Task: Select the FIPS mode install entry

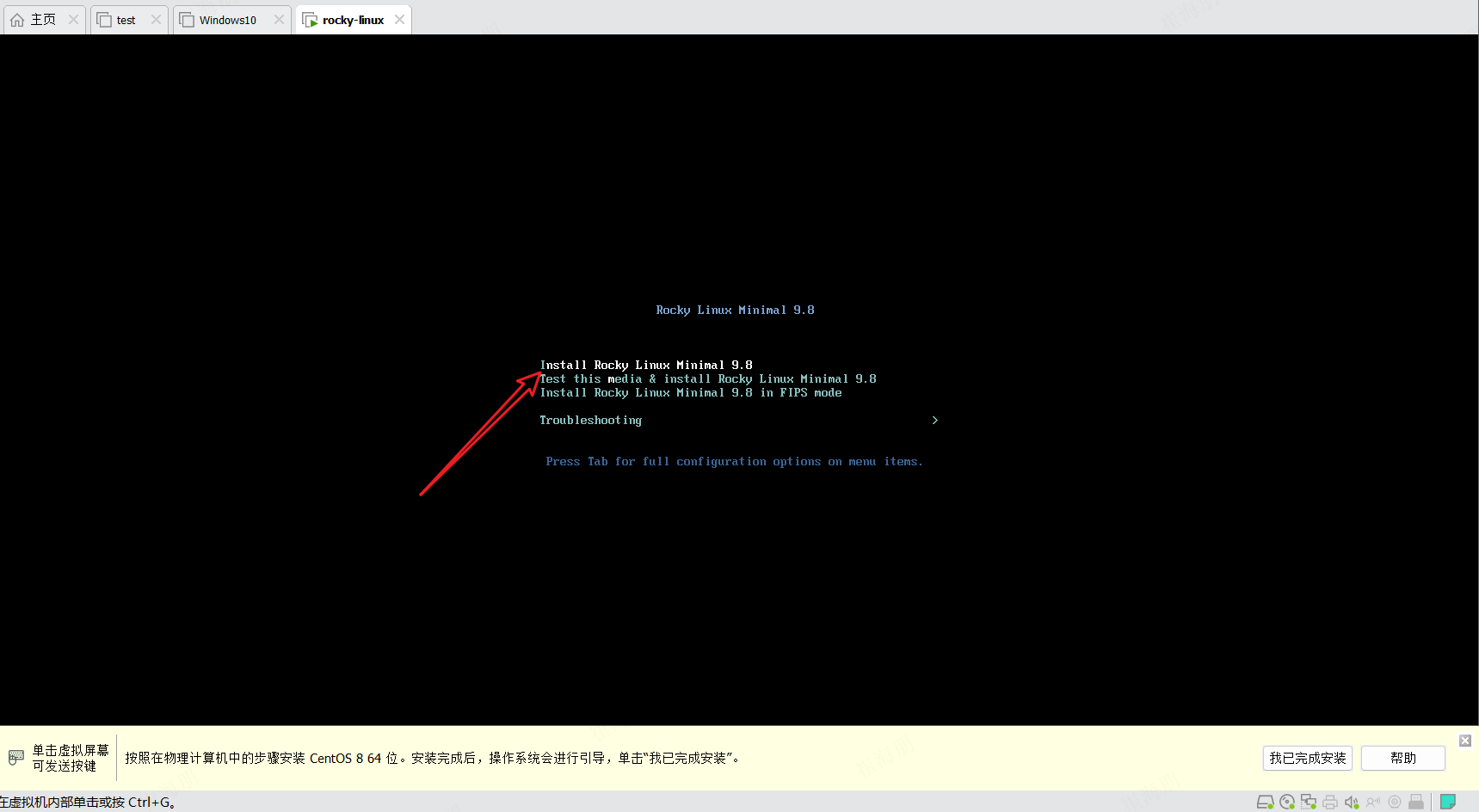Action: (x=691, y=392)
